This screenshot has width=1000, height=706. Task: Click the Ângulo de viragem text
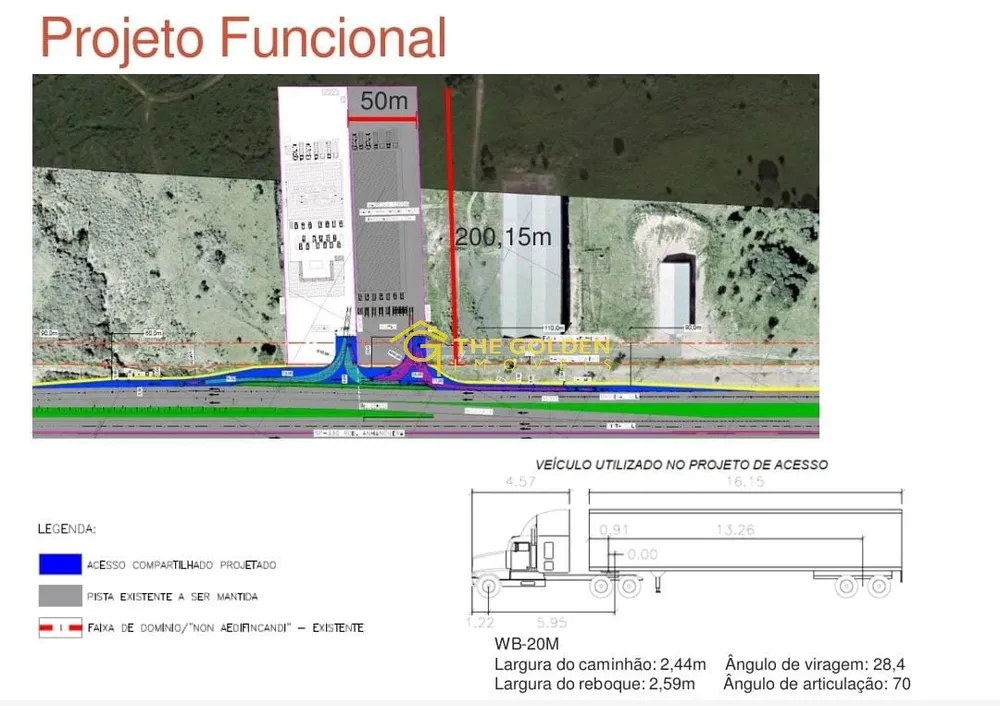point(815,665)
